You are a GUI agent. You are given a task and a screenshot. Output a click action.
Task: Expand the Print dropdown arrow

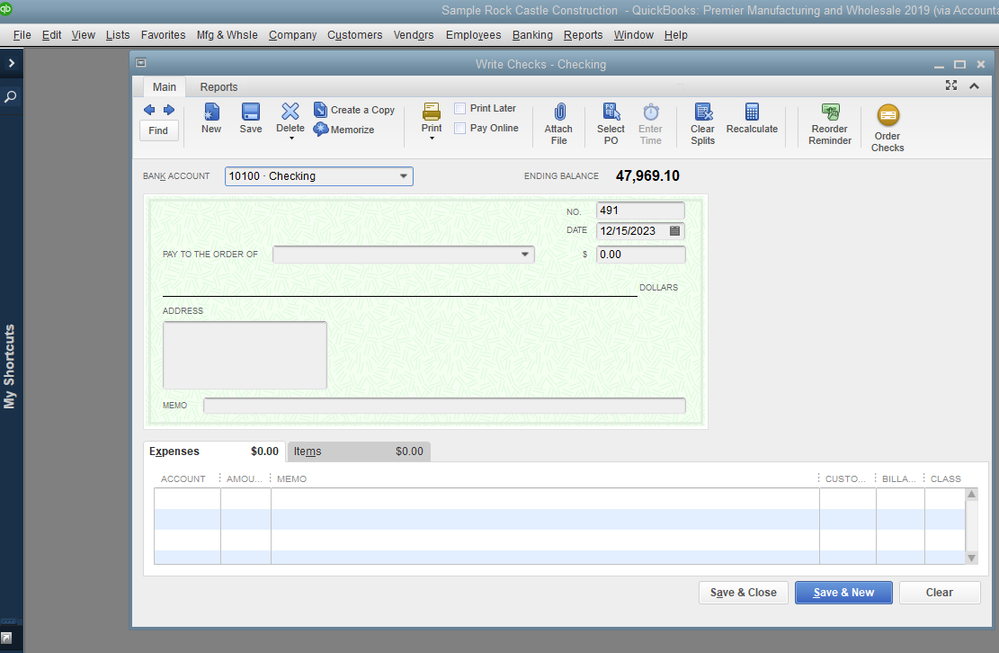tap(432, 138)
